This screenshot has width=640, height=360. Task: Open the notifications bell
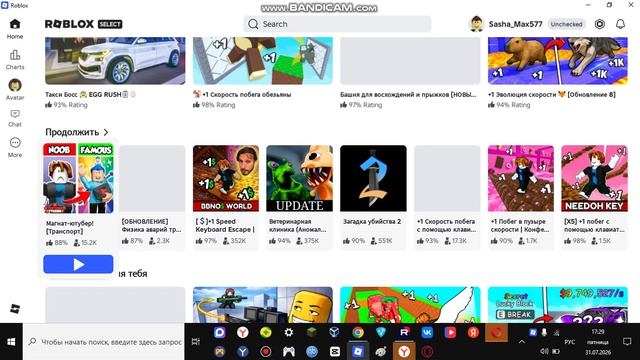point(620,24)
